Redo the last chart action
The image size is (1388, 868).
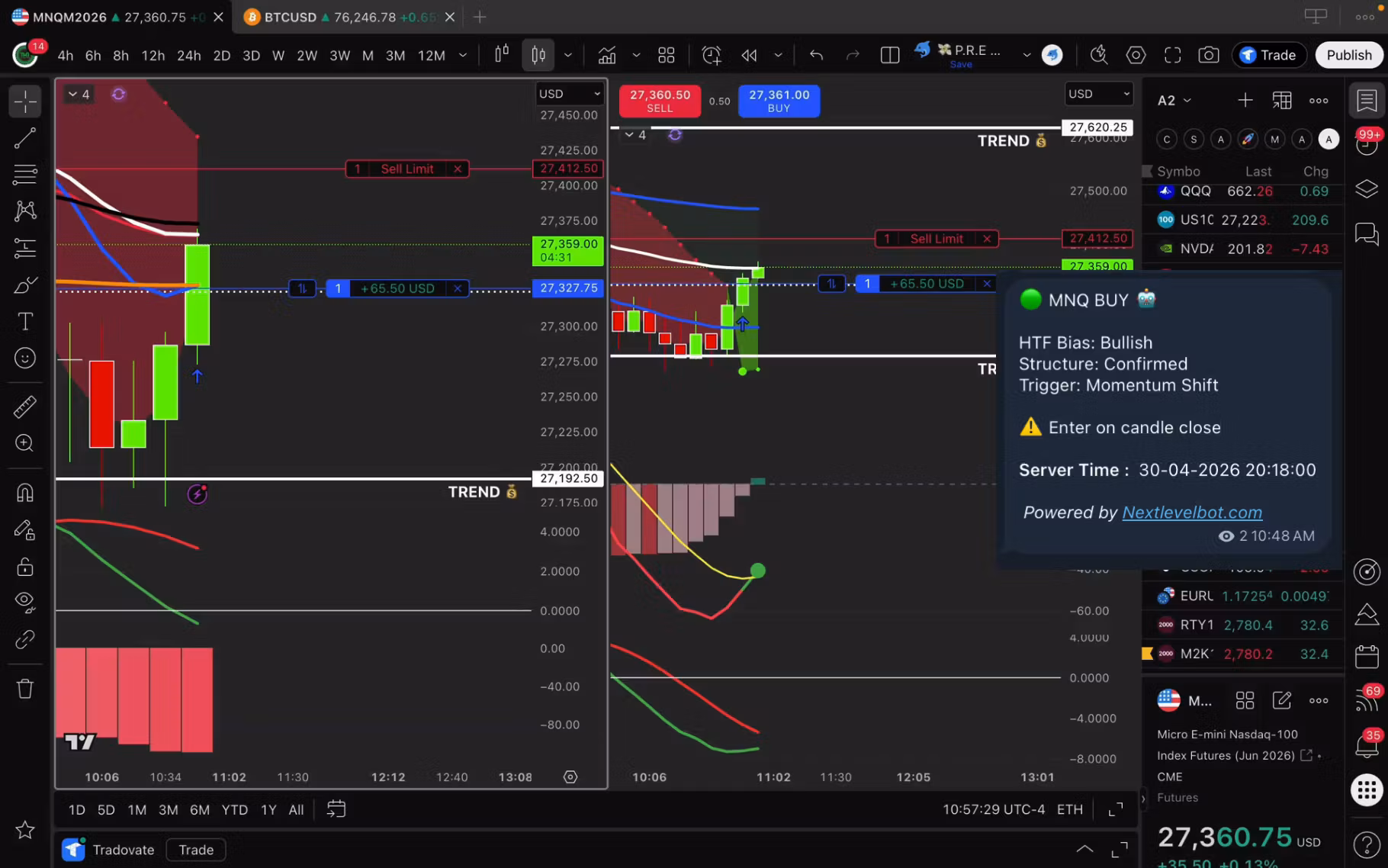[853, 55]
